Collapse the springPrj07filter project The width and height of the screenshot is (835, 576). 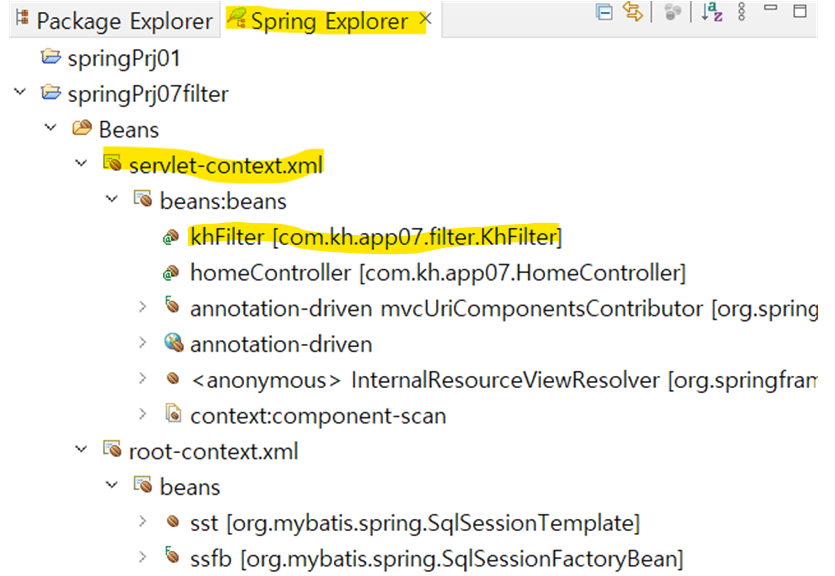coord(20,92)
